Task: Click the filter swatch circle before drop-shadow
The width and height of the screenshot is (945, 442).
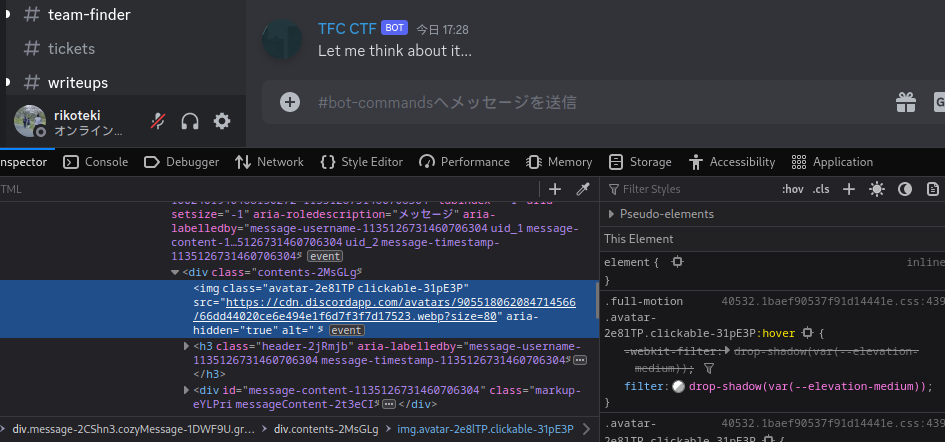Action: pos(679,387)
